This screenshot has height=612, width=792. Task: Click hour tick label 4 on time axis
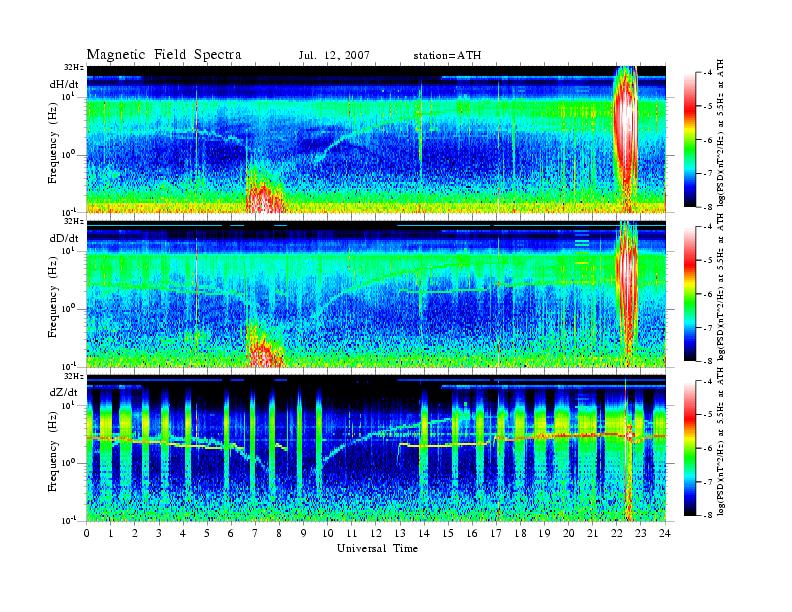[183, 533]
